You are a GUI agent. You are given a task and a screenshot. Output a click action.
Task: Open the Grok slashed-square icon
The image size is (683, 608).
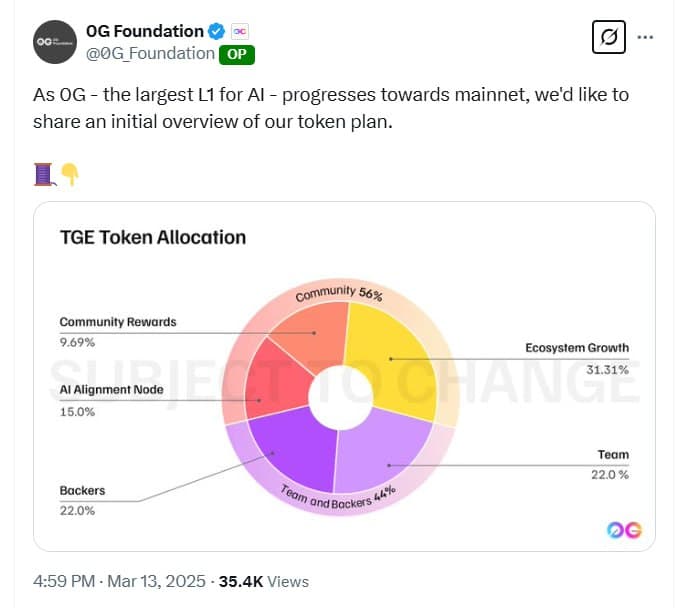point(607,38)
